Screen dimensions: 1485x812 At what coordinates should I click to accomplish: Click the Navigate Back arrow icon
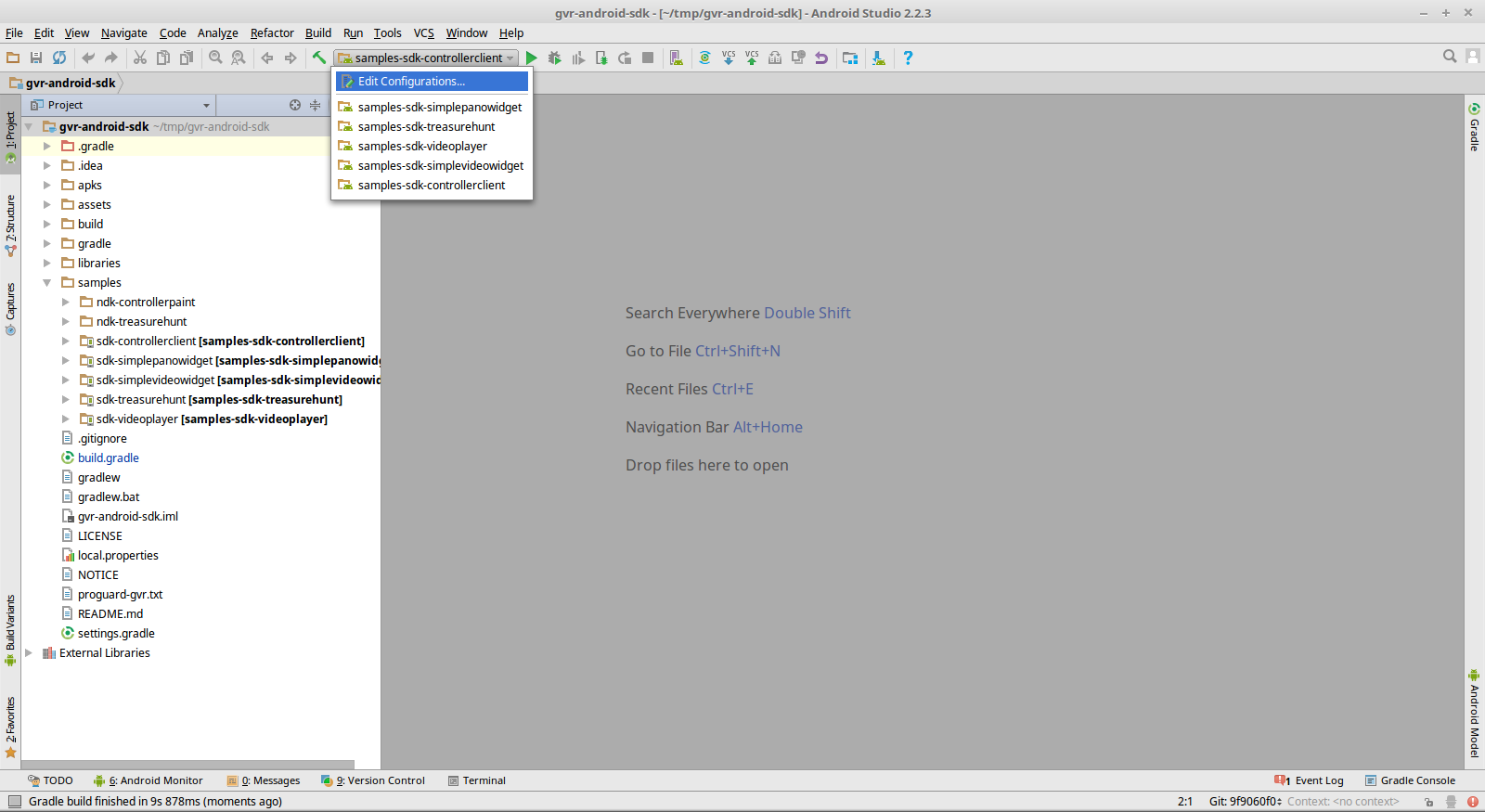[x=267, y=58]
